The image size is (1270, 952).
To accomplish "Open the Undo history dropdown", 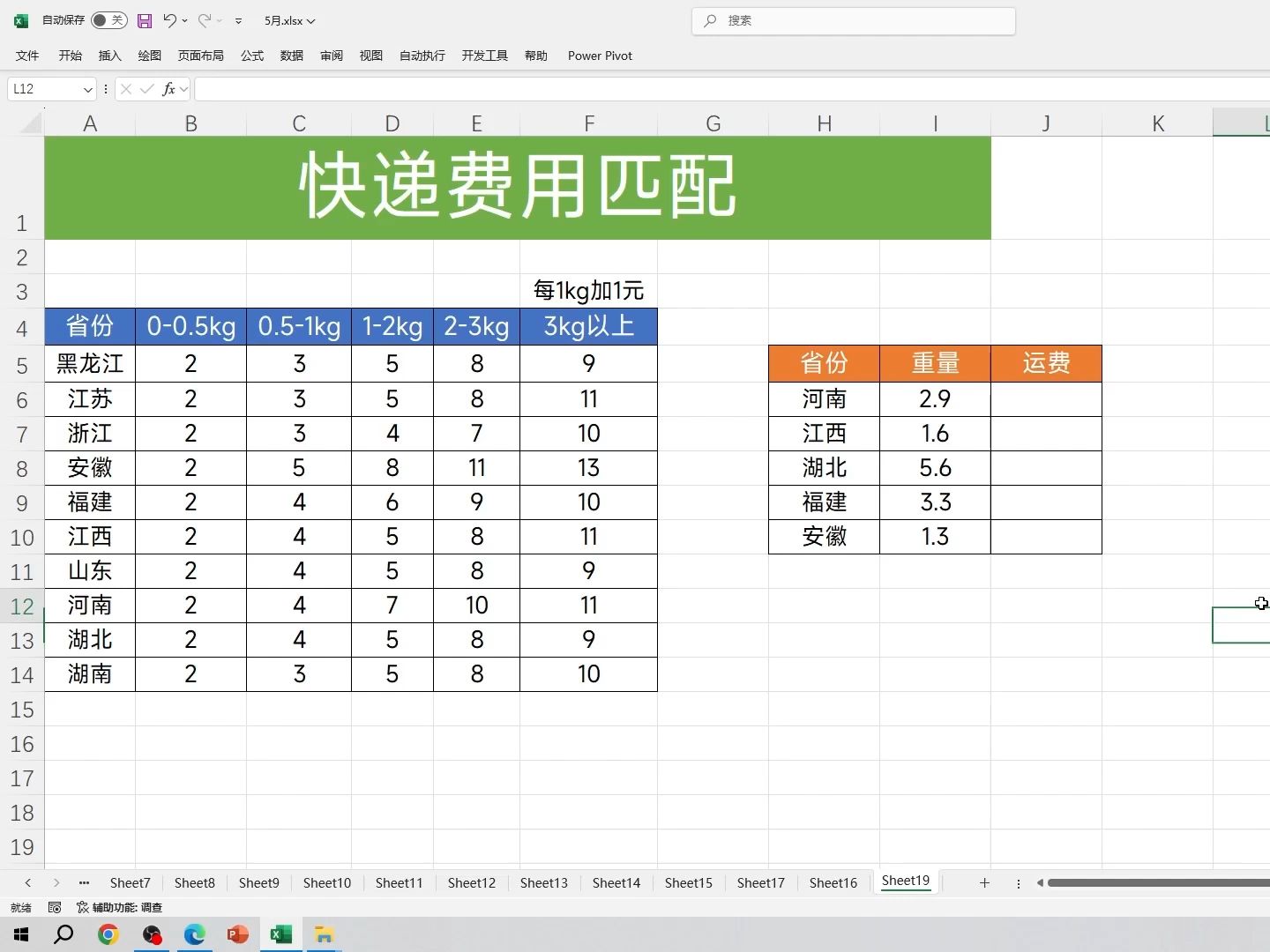I will [x=184, y=20].
